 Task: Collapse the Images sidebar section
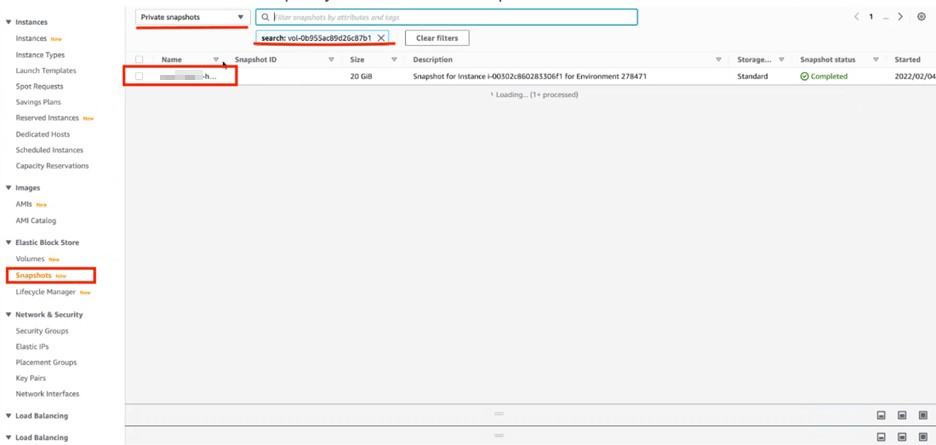(x=9, y=188)
